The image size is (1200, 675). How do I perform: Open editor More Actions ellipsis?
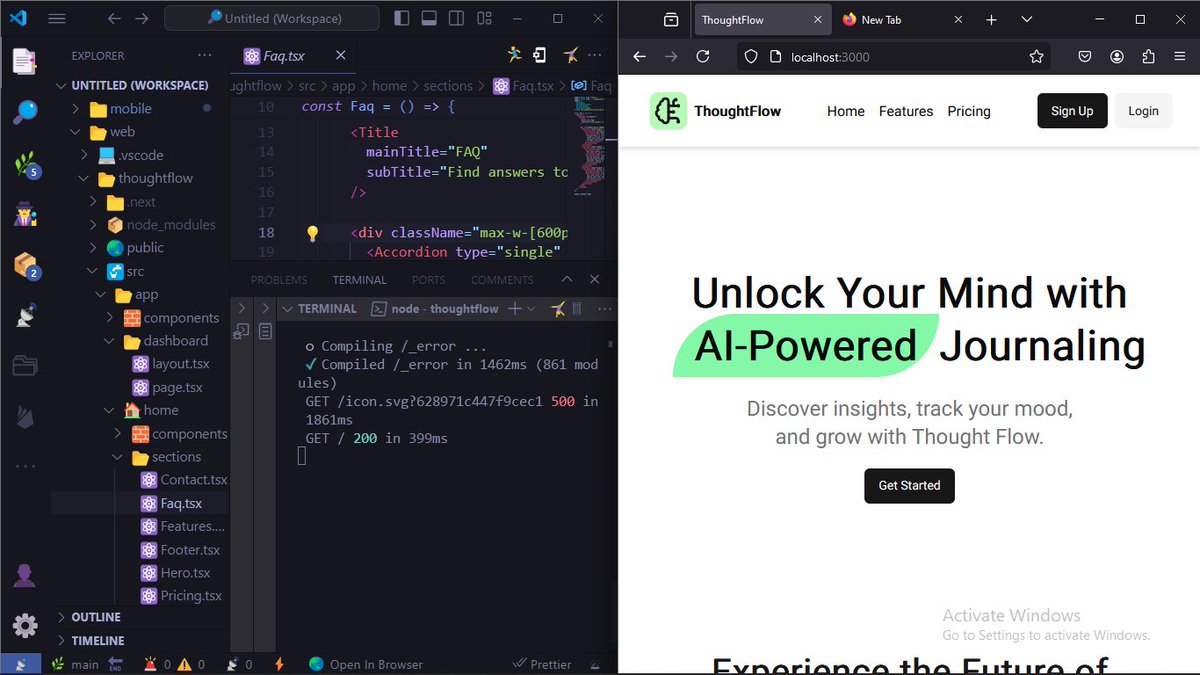tap(597, 56)
